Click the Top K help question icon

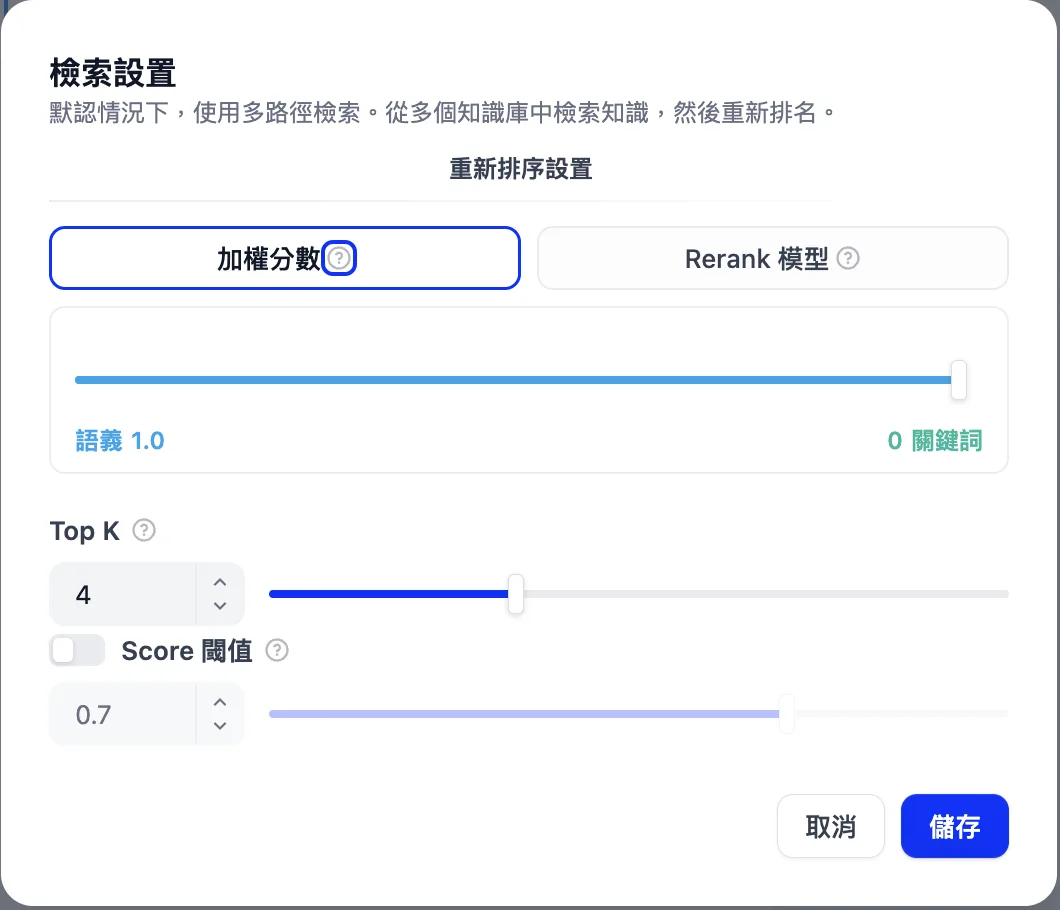pos(143,531)
